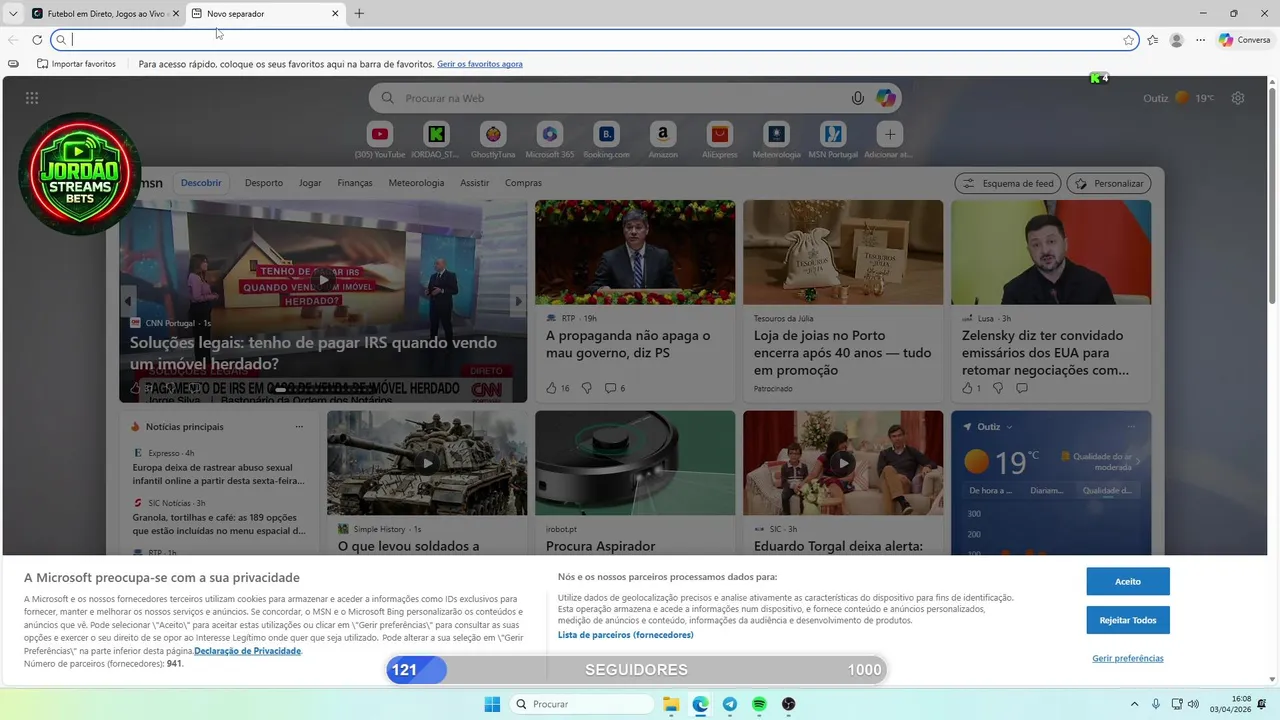The height and width of the screenshot is (720, 1280).
Task: Show hidden system tray icons
Action: tap(1134, 704)
